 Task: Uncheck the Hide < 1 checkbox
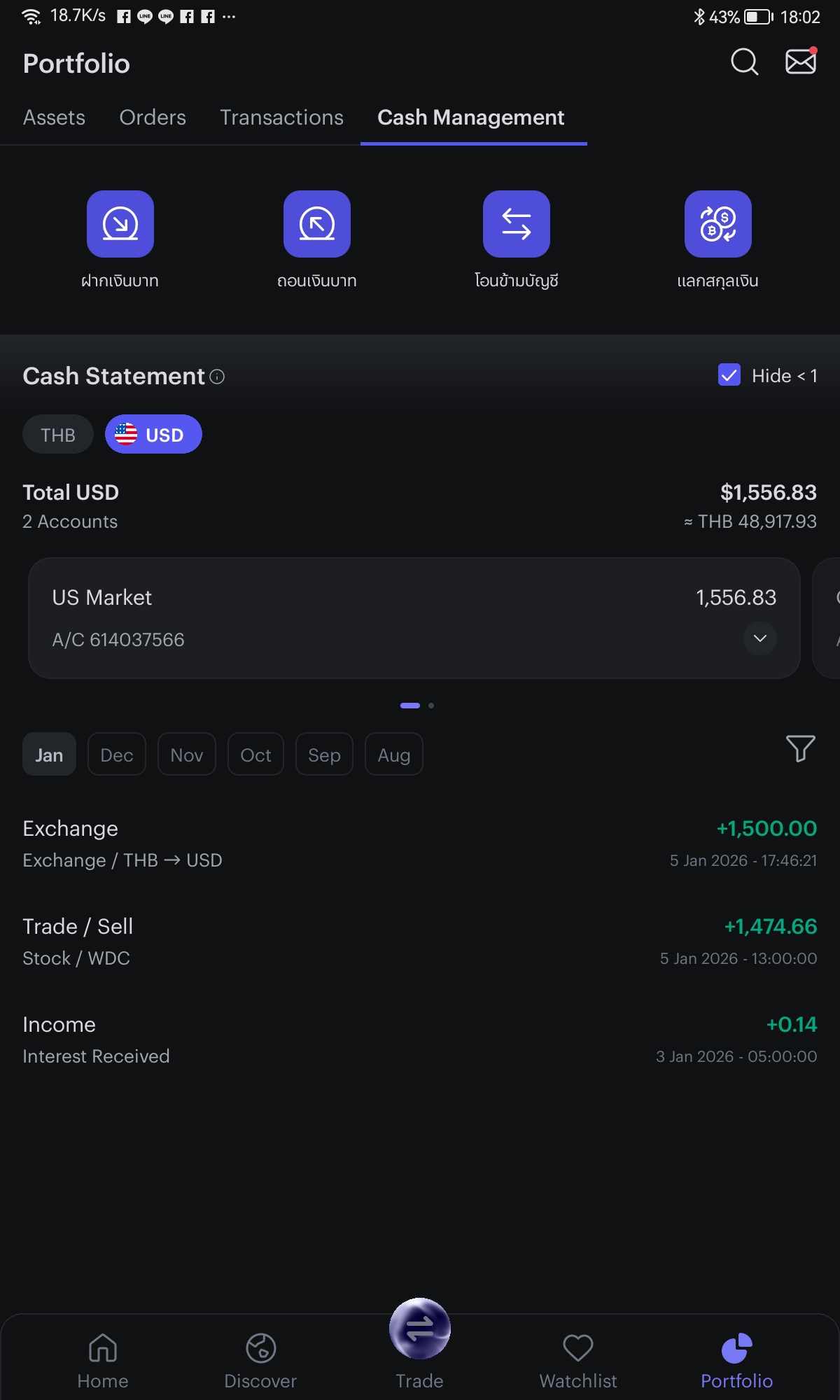coord(729,375)
